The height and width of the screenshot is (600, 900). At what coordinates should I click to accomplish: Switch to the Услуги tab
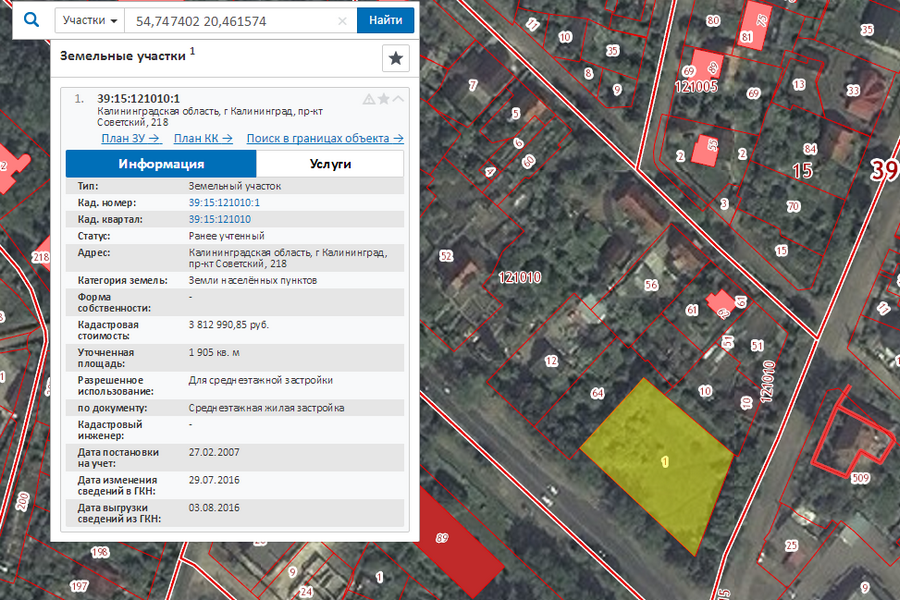(x=330, y=164)
